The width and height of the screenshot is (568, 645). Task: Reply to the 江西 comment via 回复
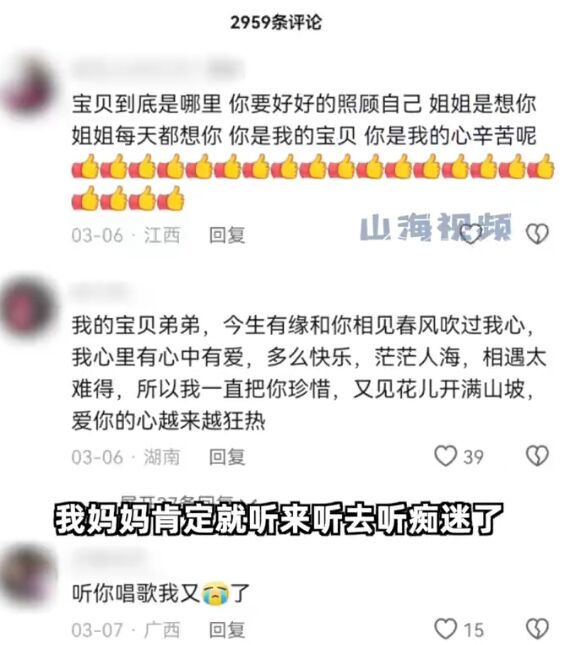click(227, 236)
